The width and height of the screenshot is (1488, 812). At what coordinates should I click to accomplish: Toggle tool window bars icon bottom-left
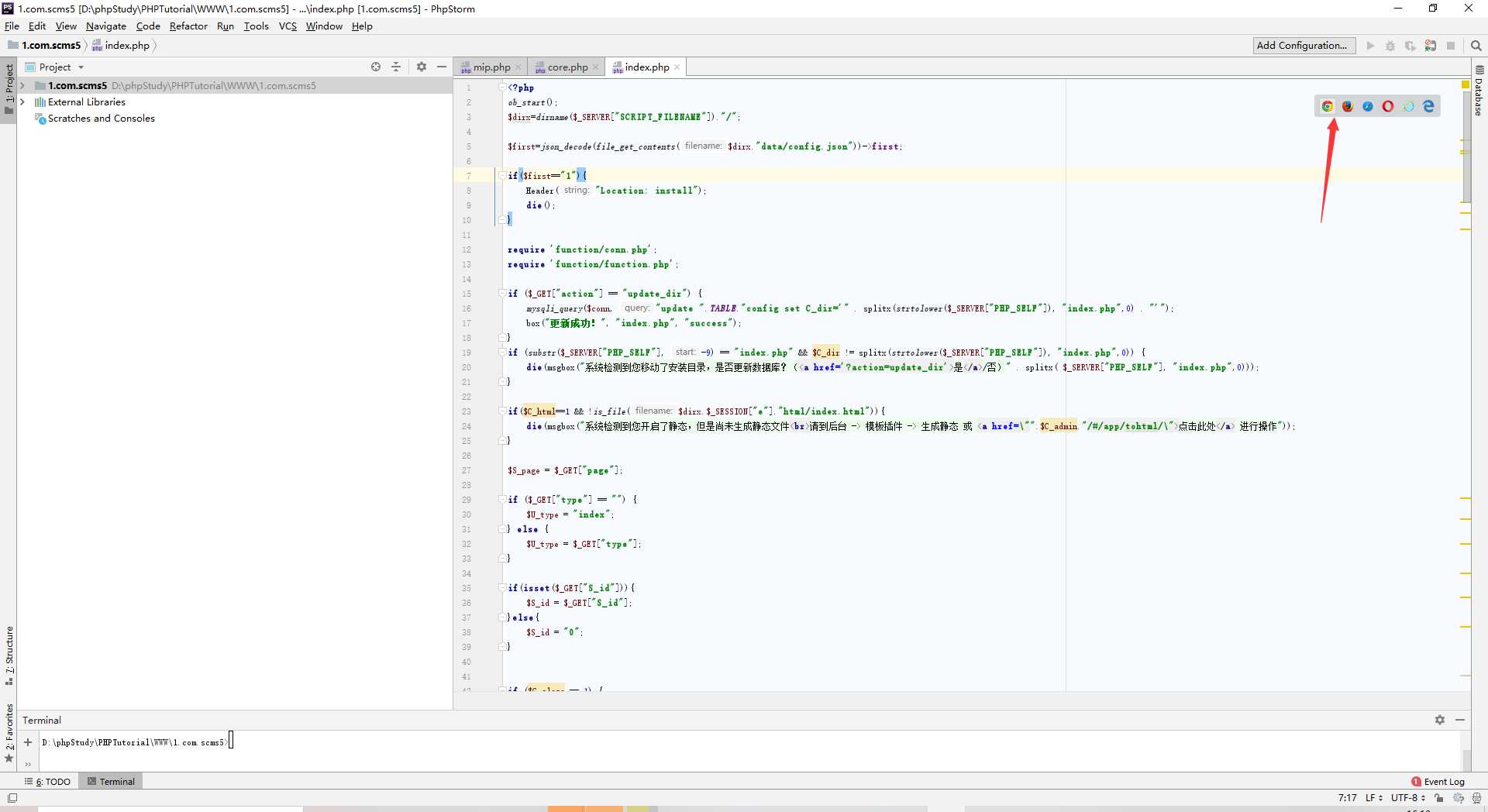[x=12, y=797]
